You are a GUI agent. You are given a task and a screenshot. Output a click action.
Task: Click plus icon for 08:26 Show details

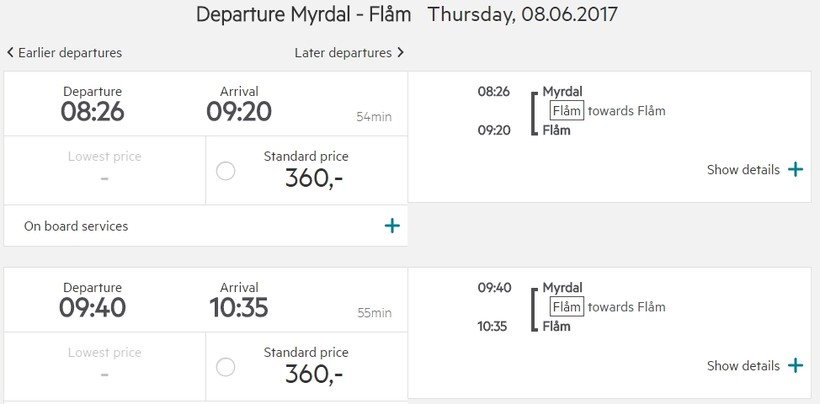point(795,170)
